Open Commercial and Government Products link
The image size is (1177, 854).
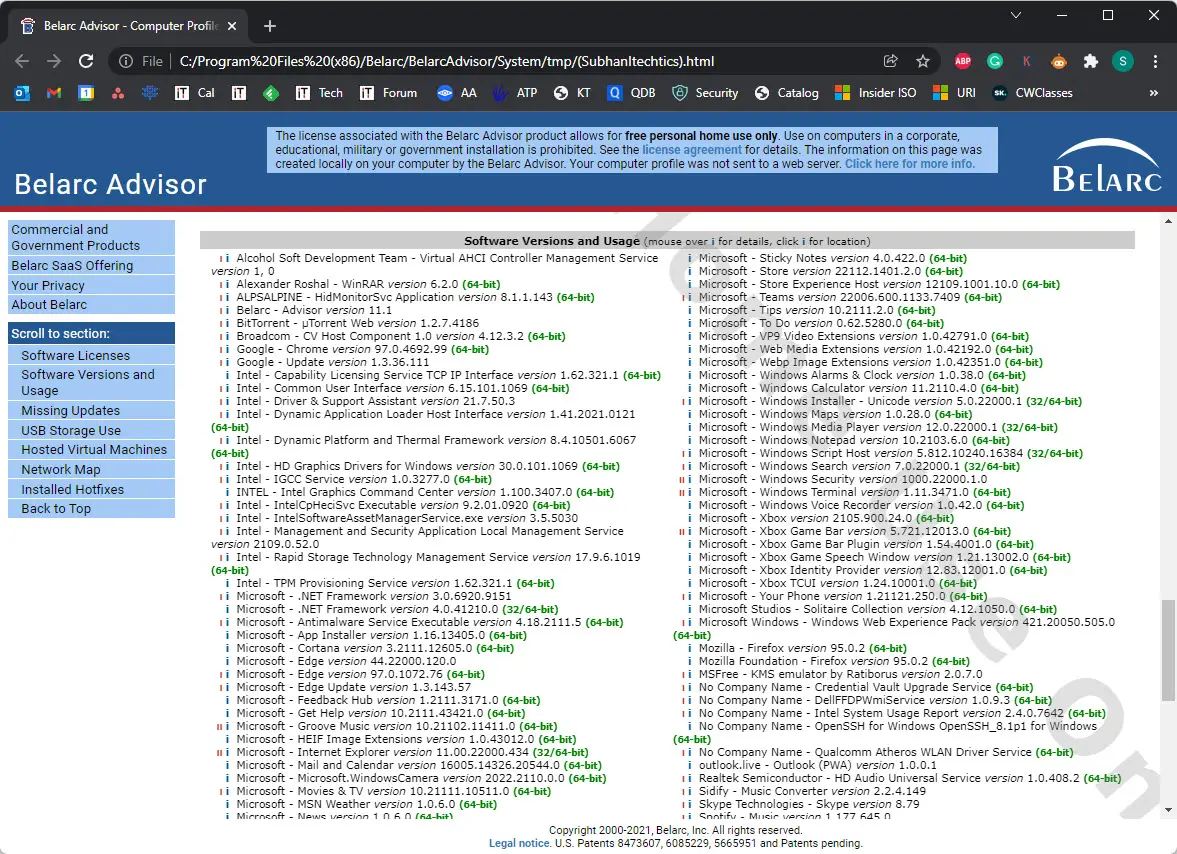click(x=91, y=237)
